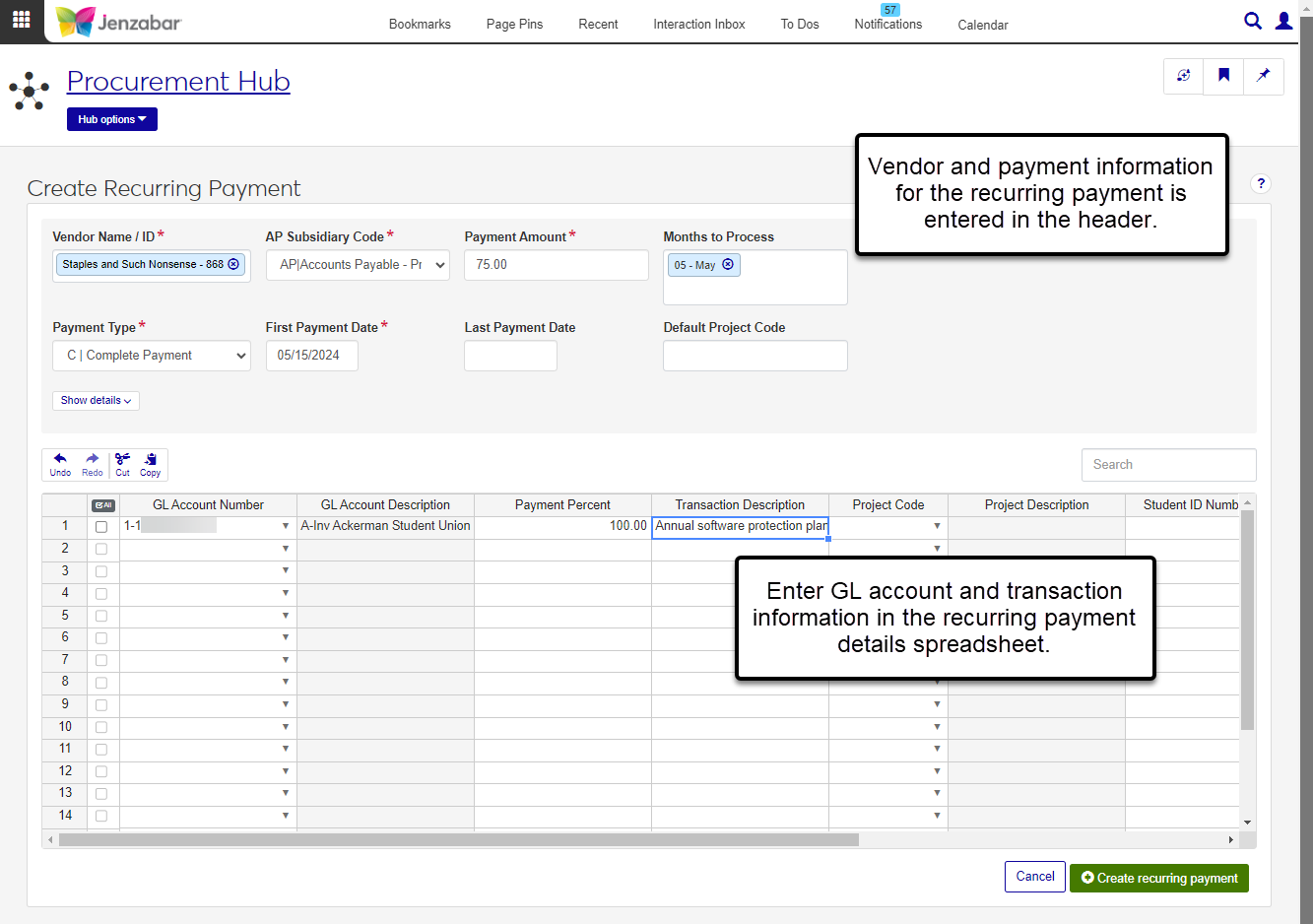The image size is (1313, 924).
Task: Open the user profile icon
Action: [x=1283, y=21]
